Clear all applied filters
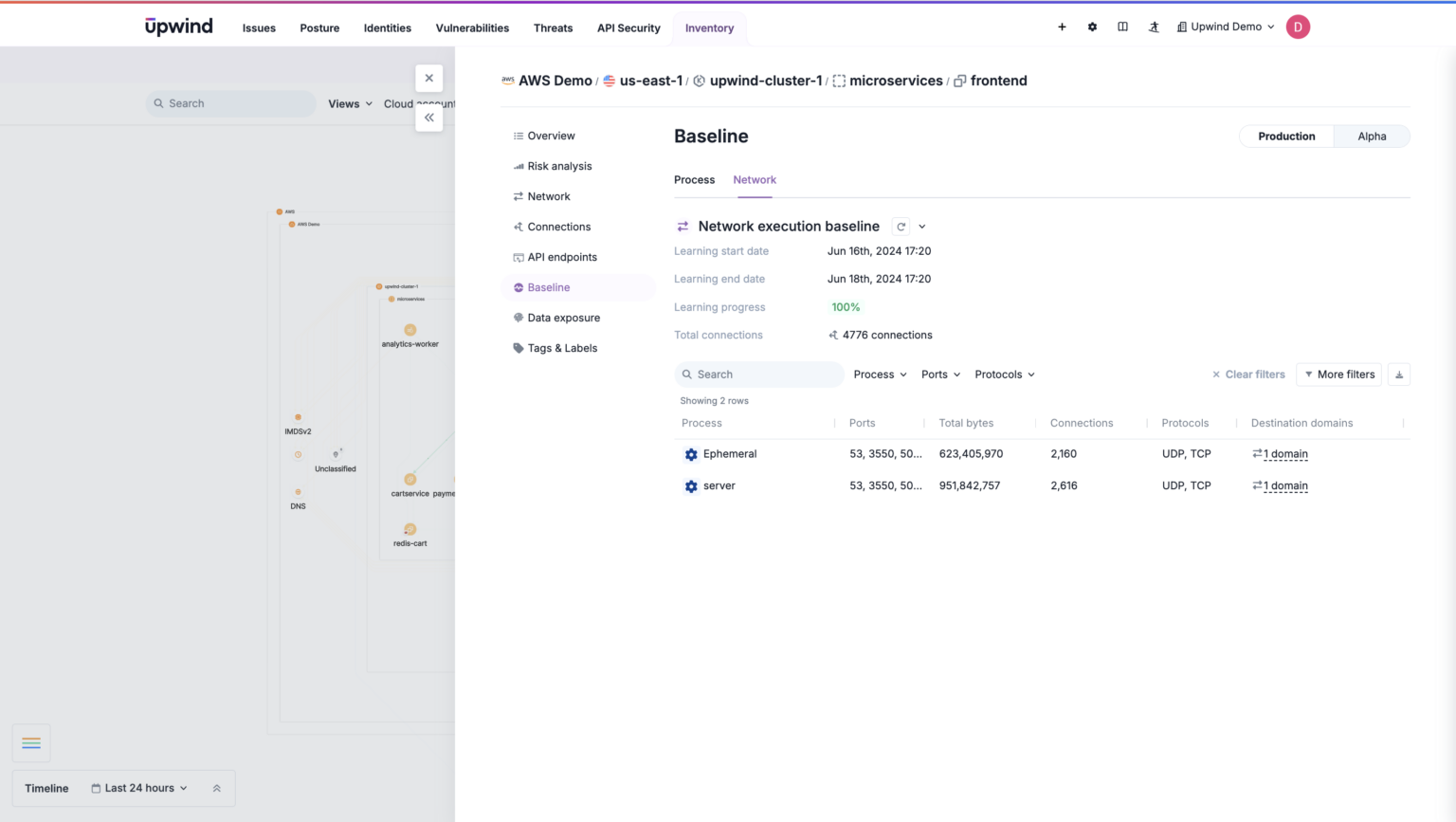 (1248, 374)
